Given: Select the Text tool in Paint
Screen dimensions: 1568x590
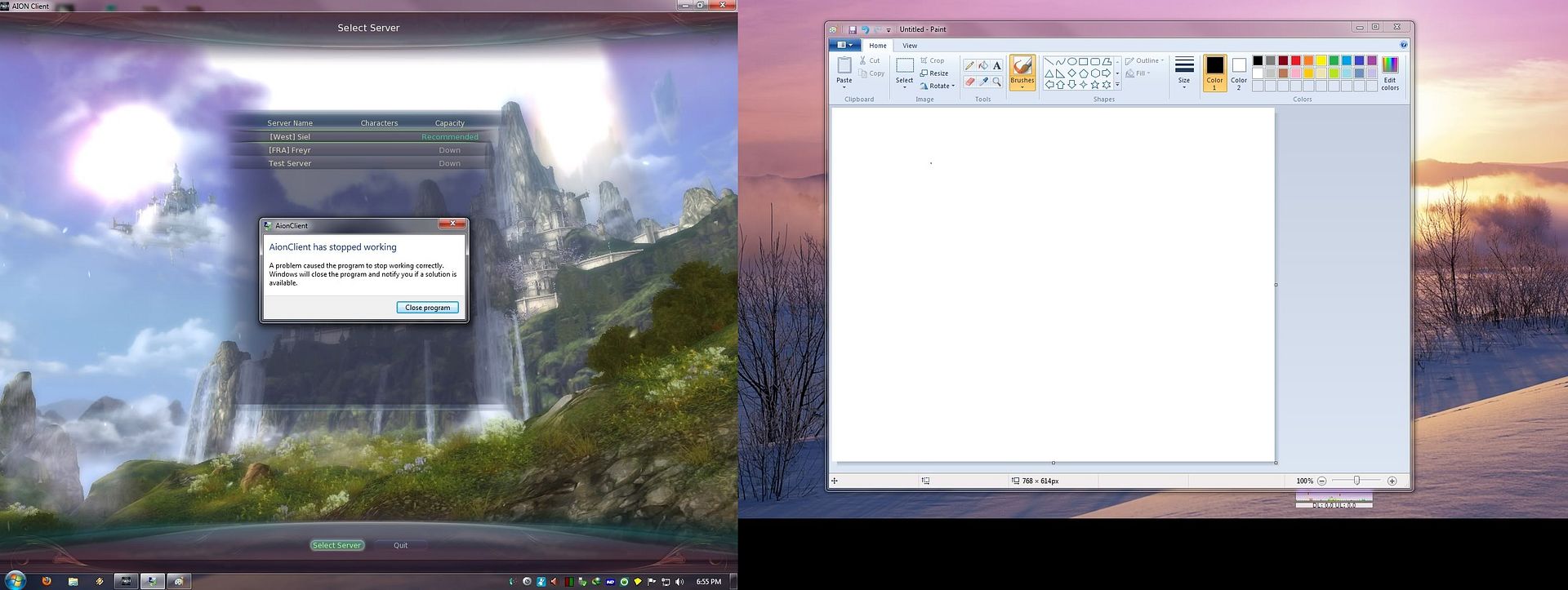Looking at the screenshot, I should coord(997,65).
